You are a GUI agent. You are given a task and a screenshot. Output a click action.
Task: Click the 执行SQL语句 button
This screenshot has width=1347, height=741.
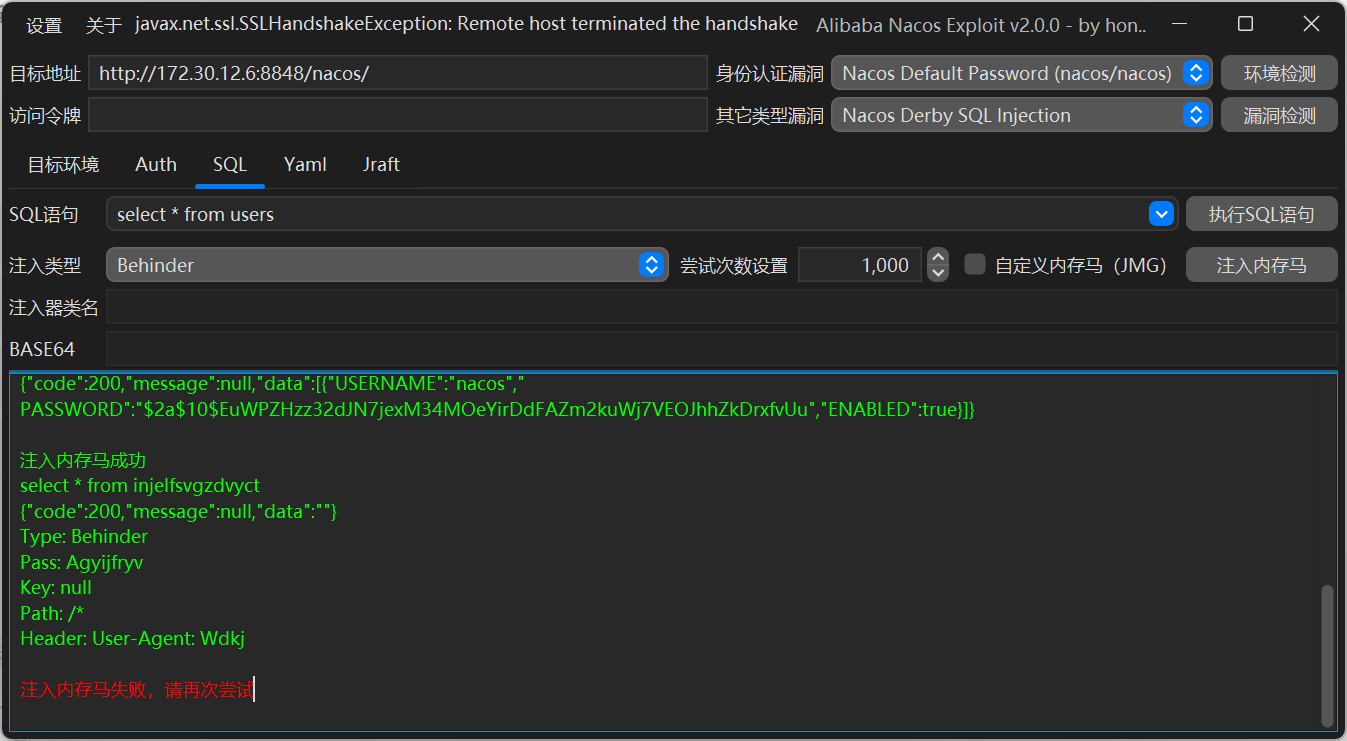click(x=1260, y=214)
